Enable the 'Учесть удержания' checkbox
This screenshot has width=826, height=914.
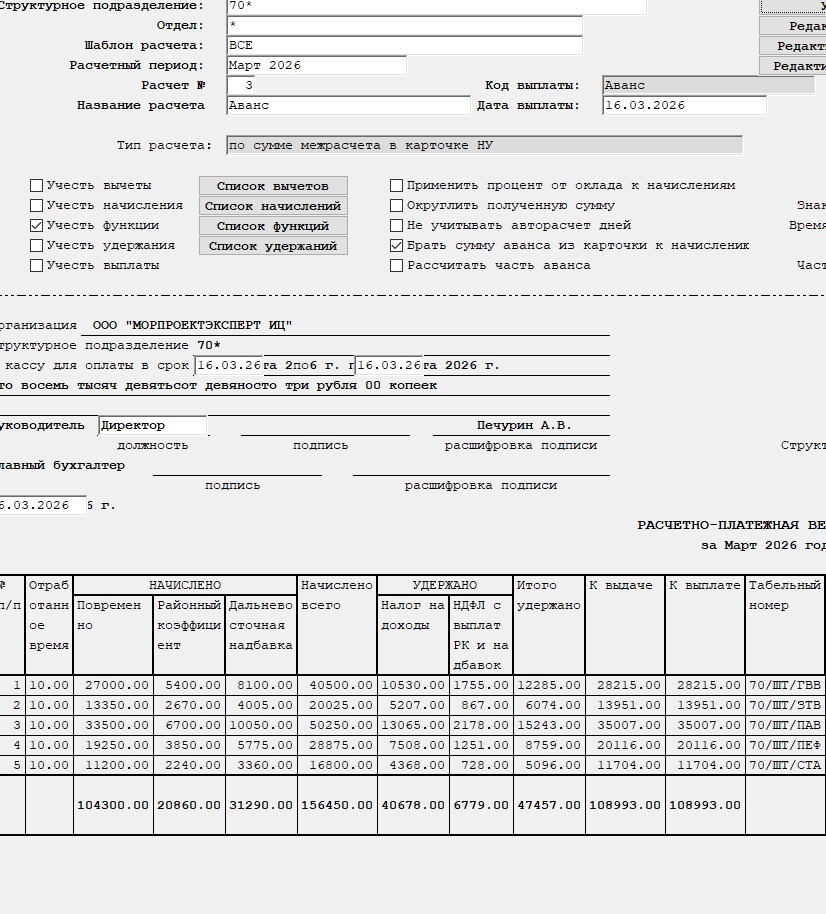click(x=37, y=246)
